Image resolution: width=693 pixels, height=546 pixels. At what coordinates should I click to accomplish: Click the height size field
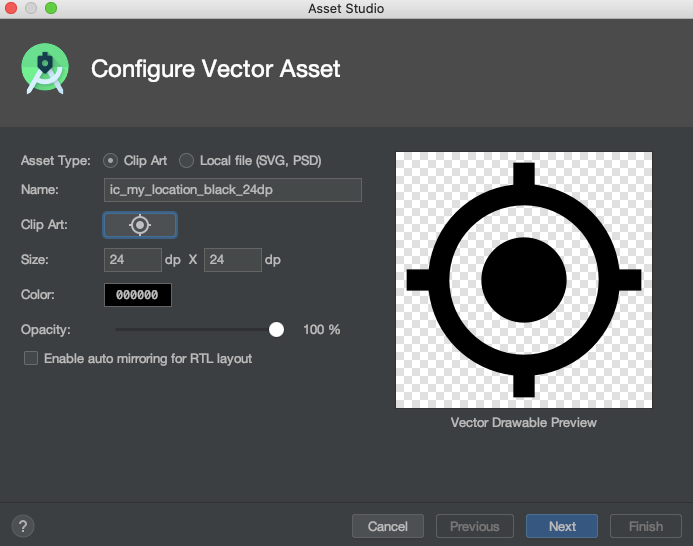click(232, 260)
